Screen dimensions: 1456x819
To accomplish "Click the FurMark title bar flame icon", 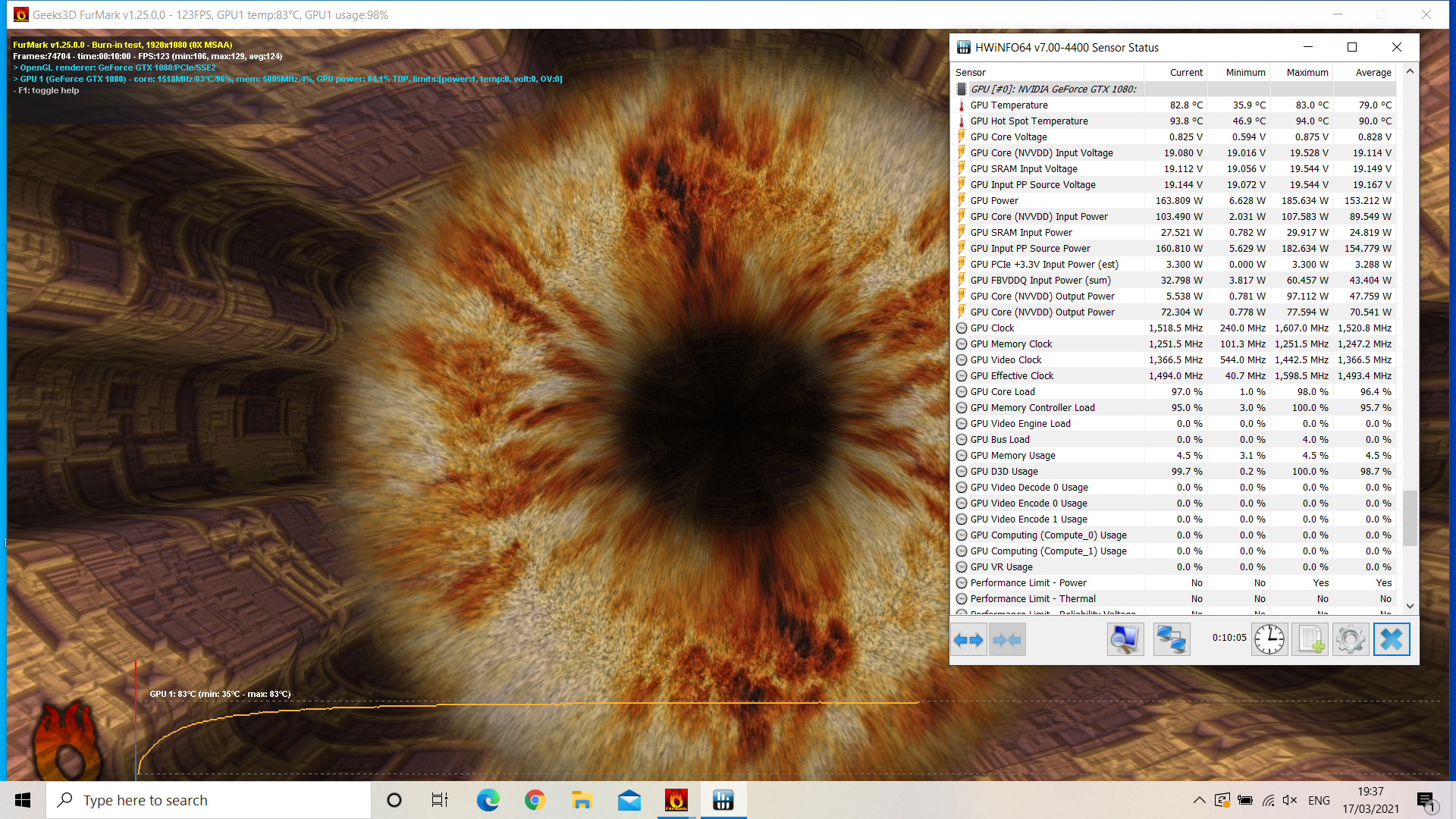I will click(21, 14).
